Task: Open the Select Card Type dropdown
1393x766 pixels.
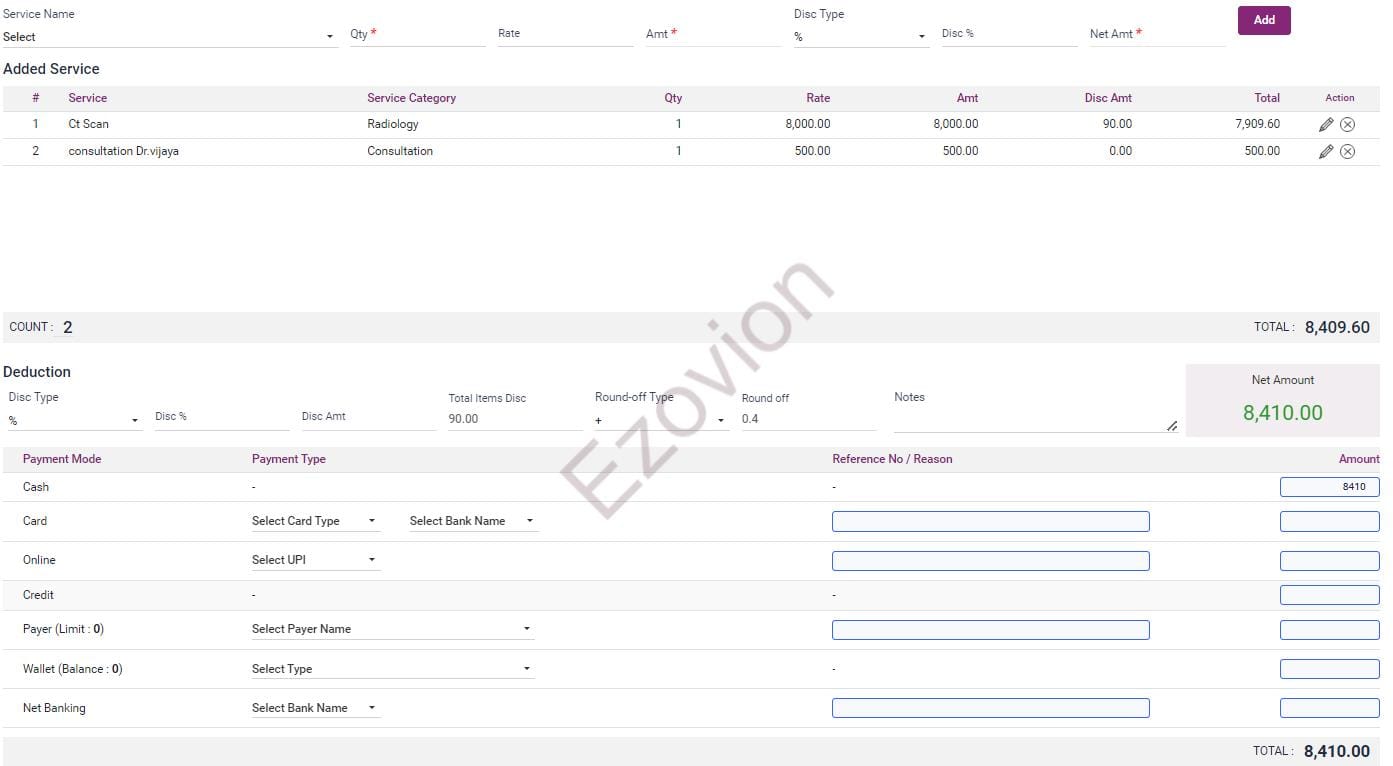Action: pos(314,521)
